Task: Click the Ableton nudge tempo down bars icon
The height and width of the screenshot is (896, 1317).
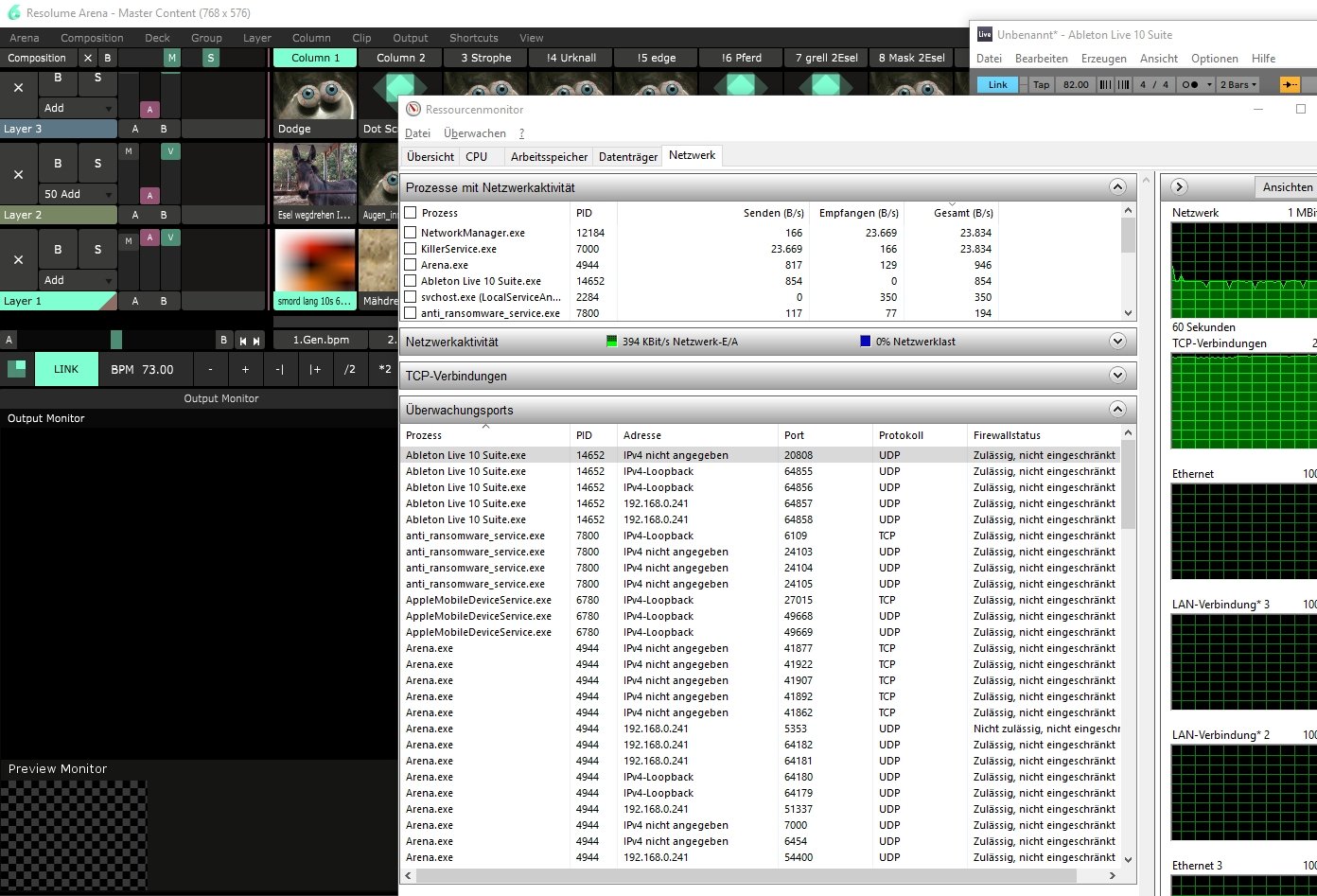Action: tap(1105, 84)
